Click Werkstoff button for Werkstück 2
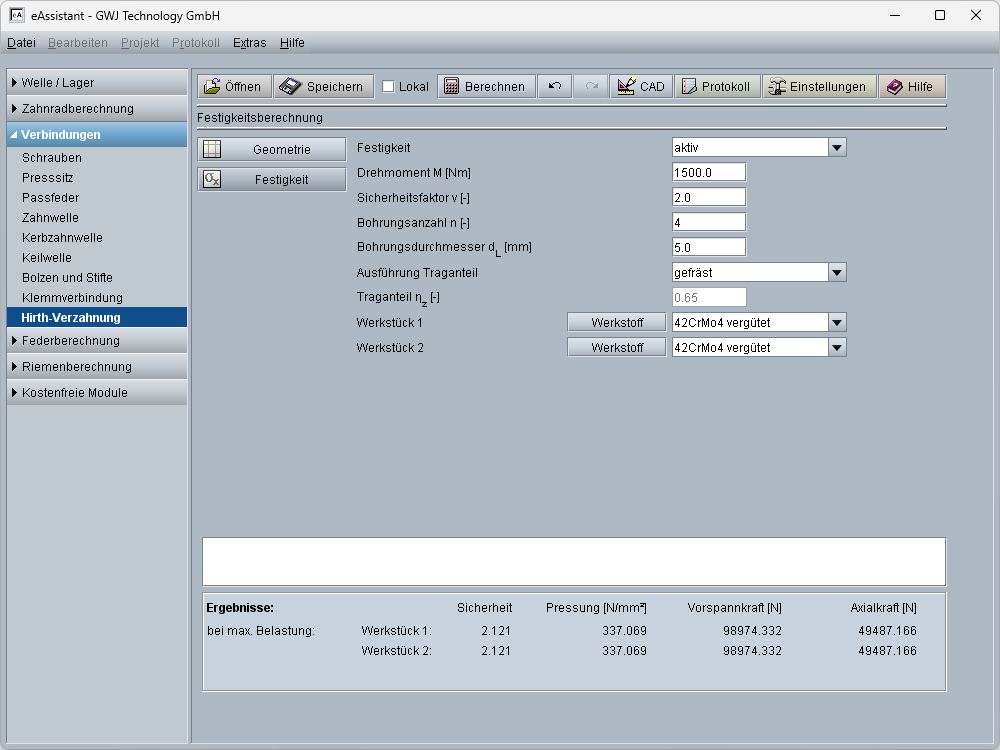Screen dimensions: 1000x750 coord(616,348)
